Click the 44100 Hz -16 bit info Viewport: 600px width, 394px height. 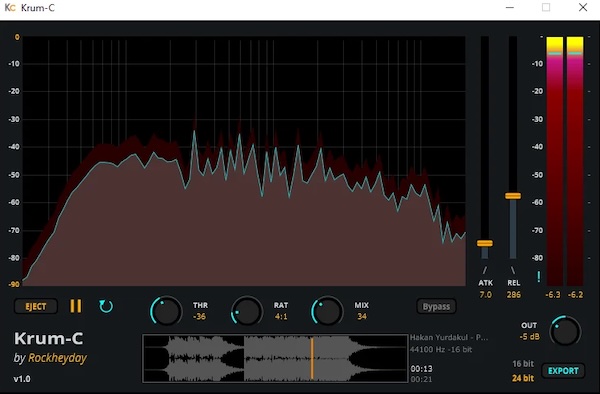pos(441,349)
